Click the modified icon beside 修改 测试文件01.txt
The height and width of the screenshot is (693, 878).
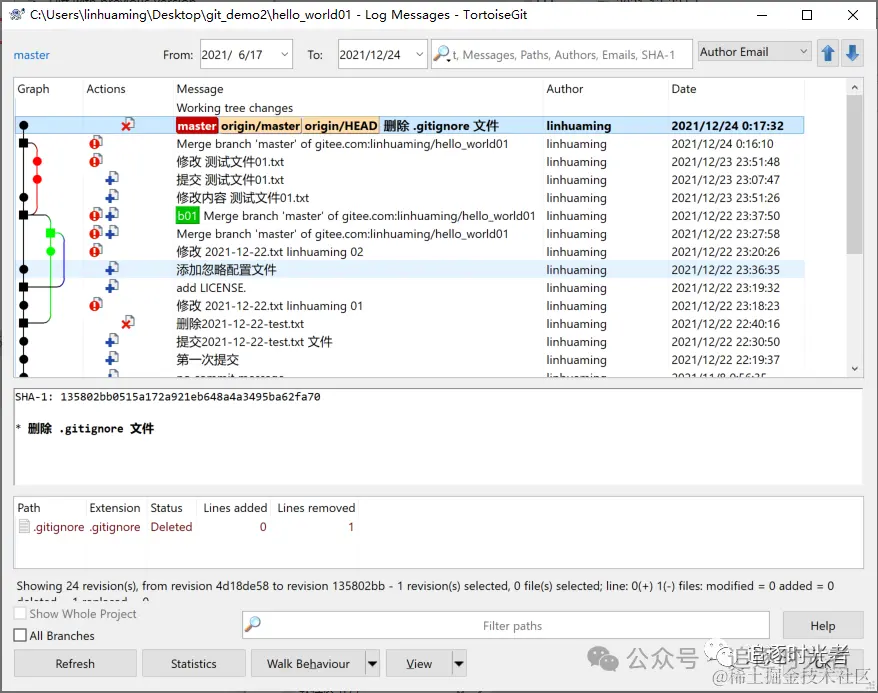click(96, 161)
